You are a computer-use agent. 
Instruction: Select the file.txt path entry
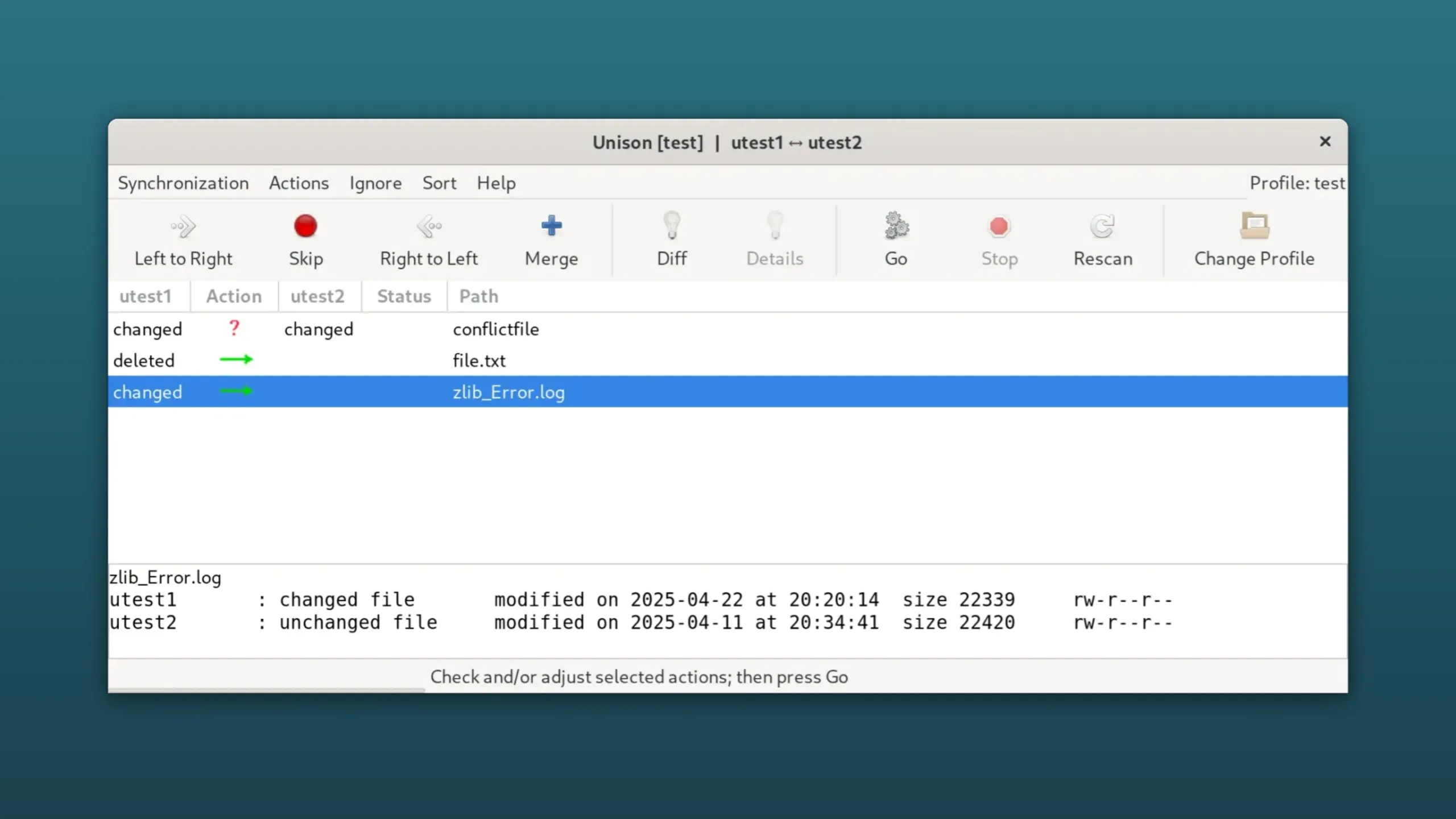tap(479, 361)
